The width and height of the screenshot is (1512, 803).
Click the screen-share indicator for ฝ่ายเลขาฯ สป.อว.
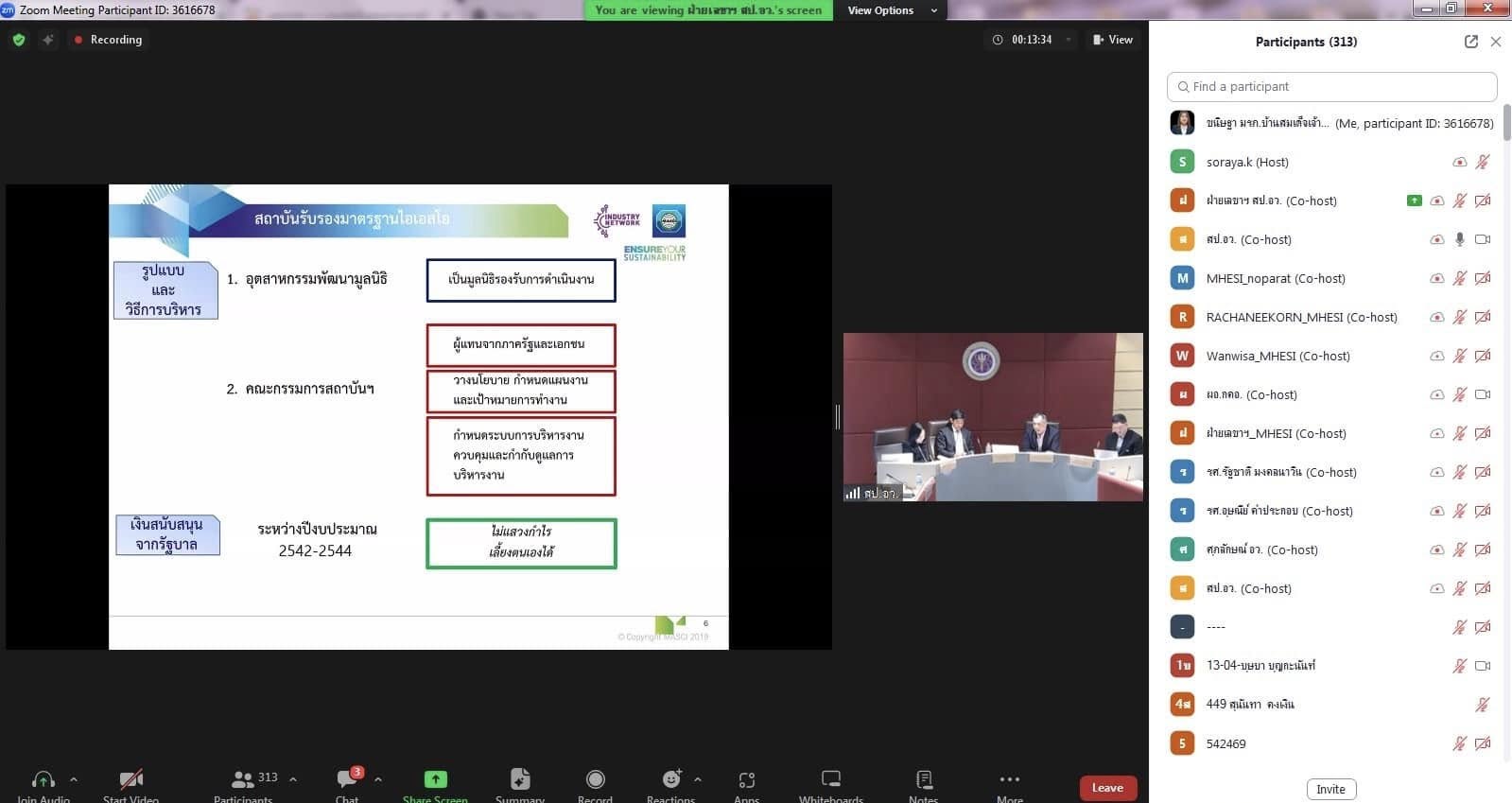(x=1414, y=201)
